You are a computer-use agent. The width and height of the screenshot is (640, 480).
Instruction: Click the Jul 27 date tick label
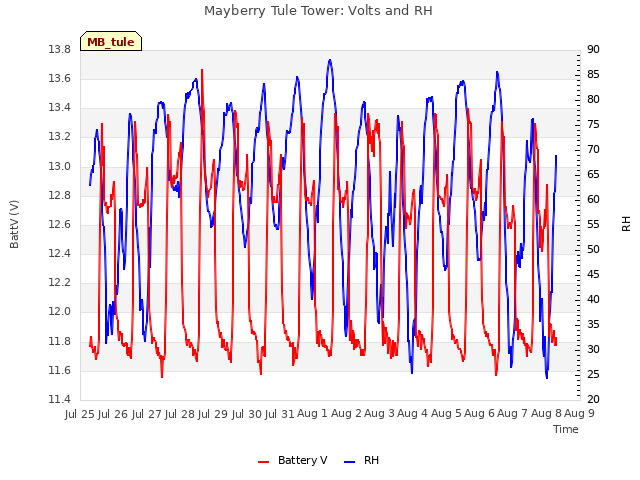[x=147, y=414]
